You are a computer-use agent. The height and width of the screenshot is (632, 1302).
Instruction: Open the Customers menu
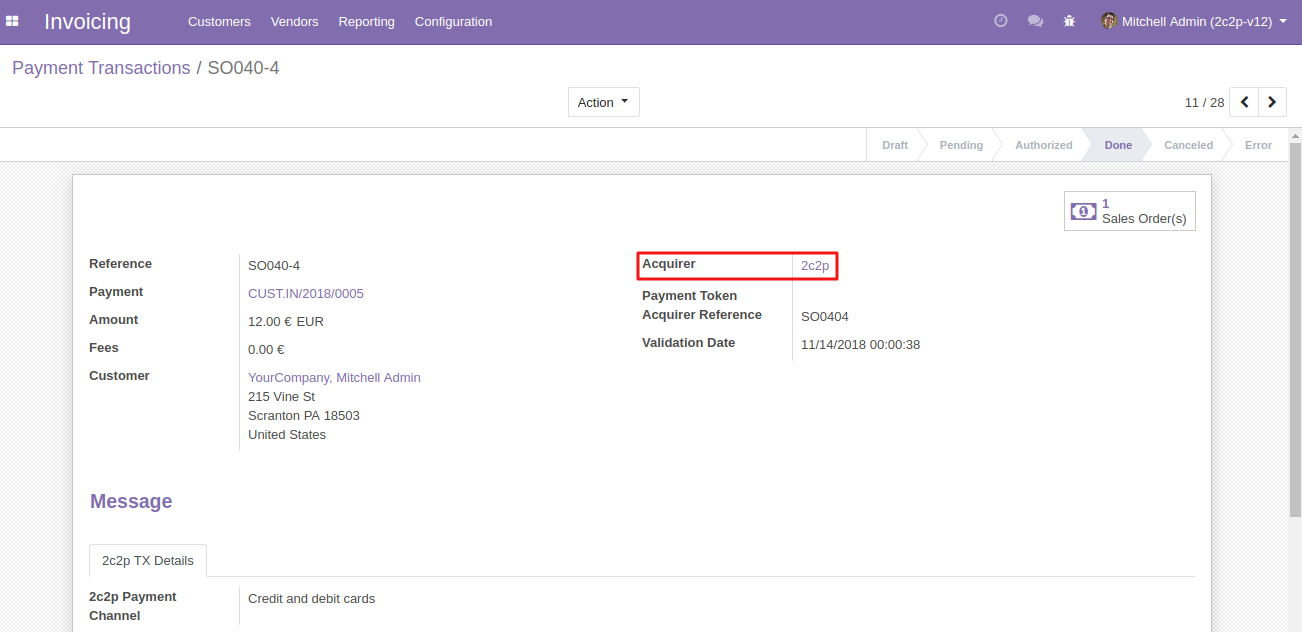219,21
